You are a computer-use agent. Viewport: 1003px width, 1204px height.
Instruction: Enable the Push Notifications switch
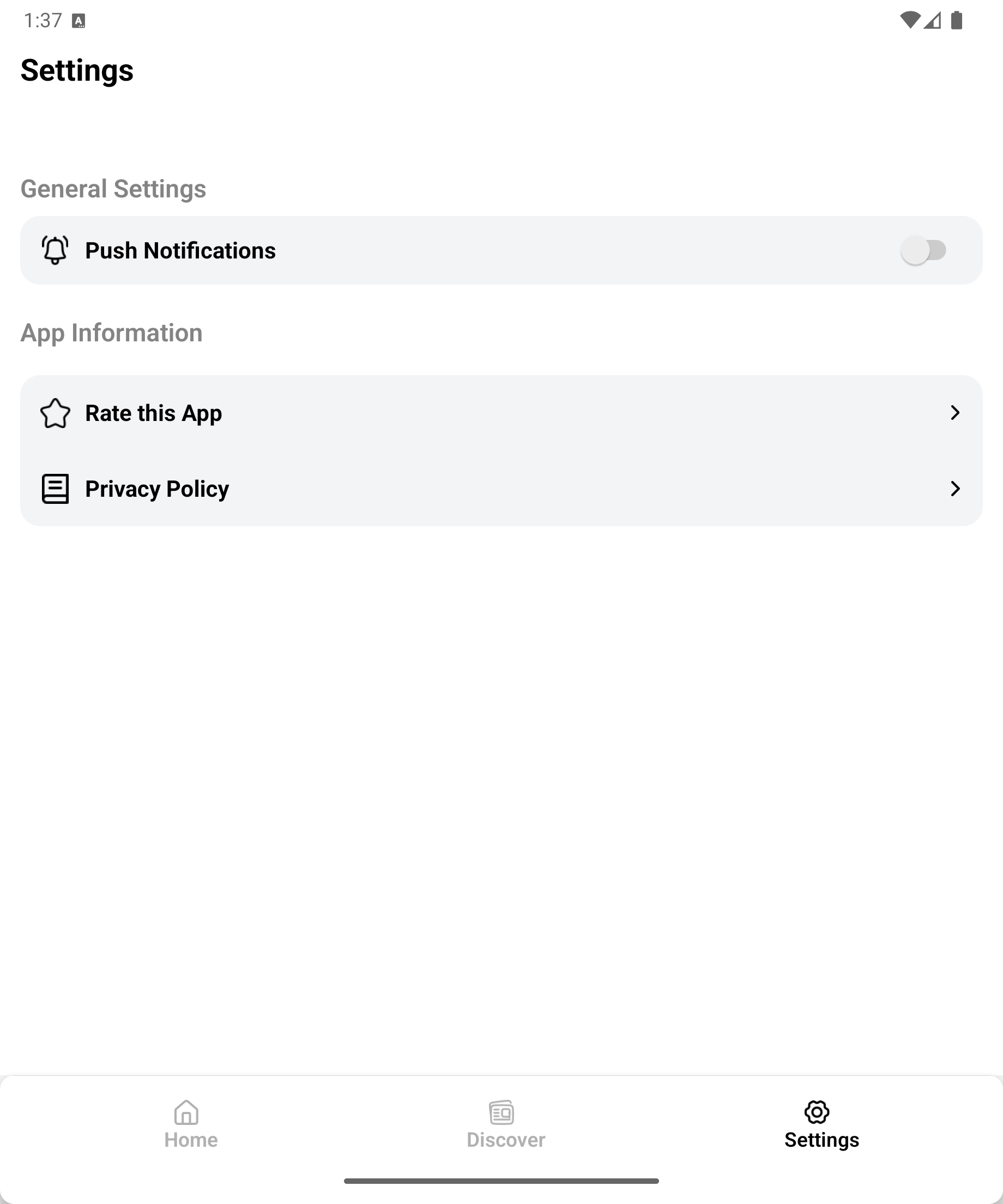(923, 250)
